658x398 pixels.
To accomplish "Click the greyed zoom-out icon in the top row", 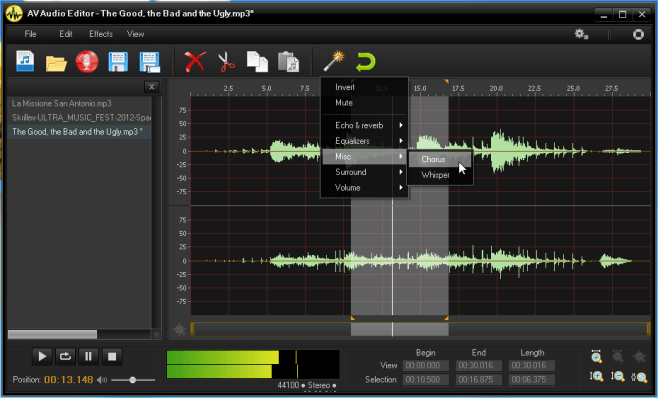I will pyautogui.click(x=618, y=357).
